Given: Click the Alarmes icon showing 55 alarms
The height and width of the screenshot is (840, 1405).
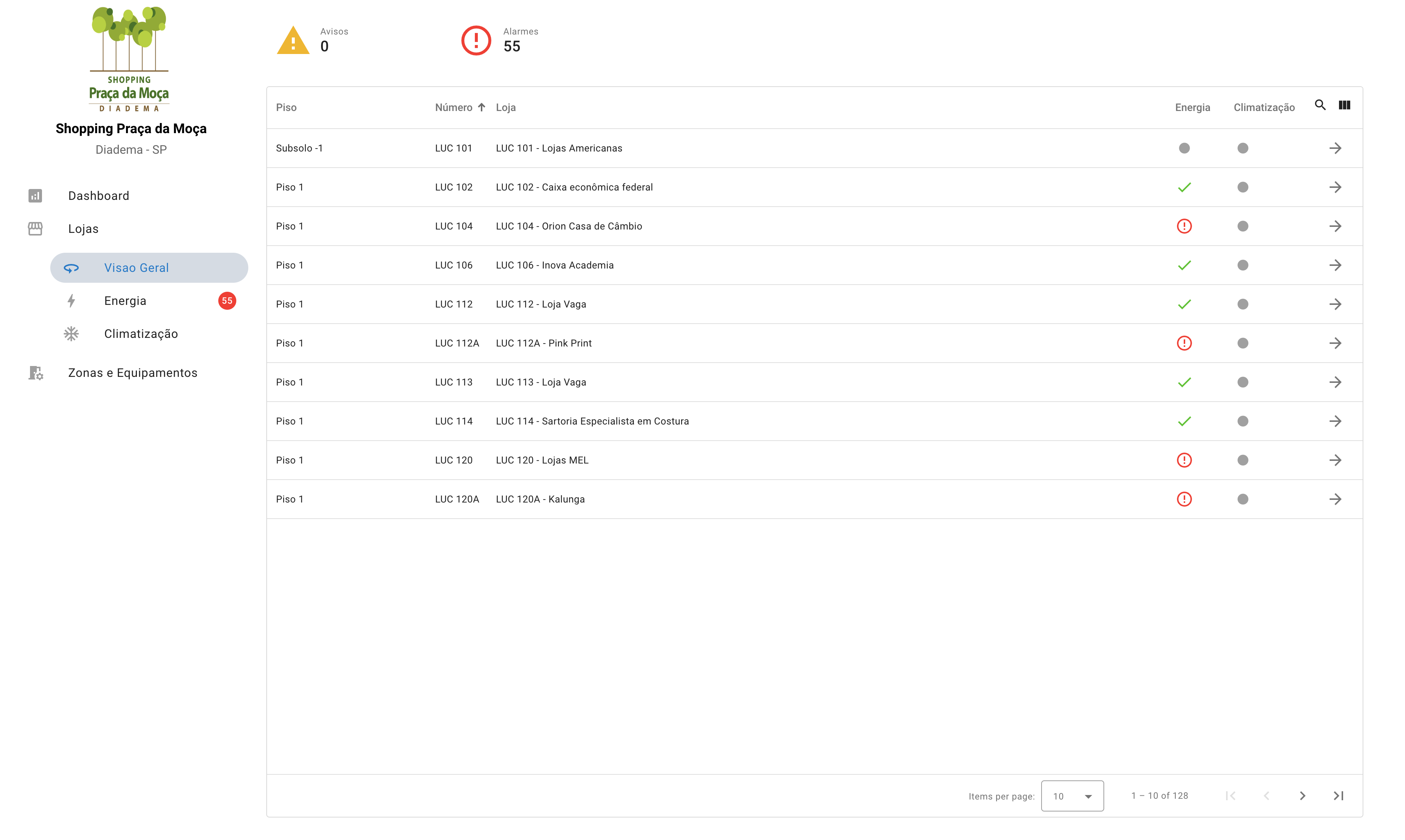Looking at the screenshot, I should [476, 40].
